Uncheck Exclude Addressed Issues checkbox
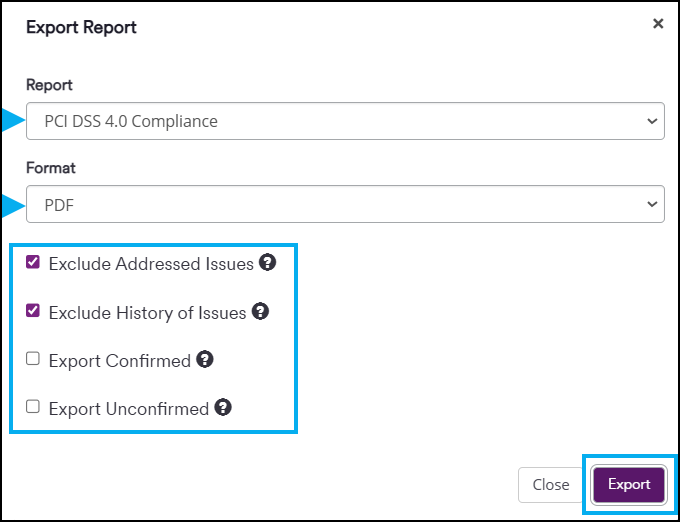This screenshot has width=680, height=522. (x=33, y=262)
